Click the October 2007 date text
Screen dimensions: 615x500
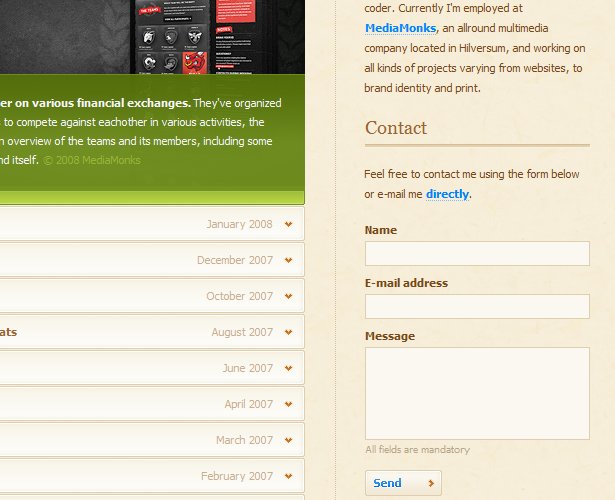point(239,296)
